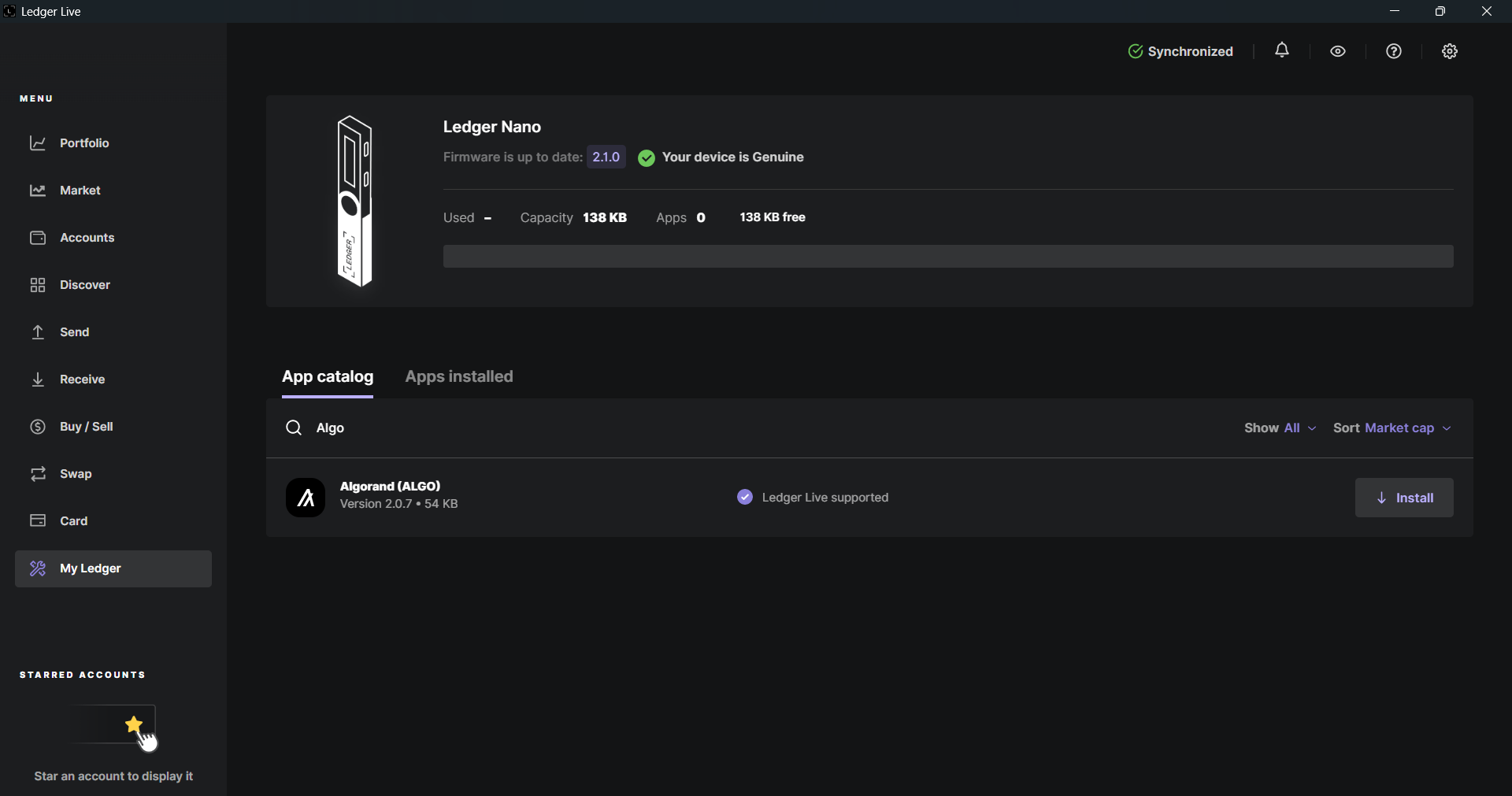The height and width of the screenshot is (796, 1512).
Task: Open the help question mark icon
Action: [1394, 52]
